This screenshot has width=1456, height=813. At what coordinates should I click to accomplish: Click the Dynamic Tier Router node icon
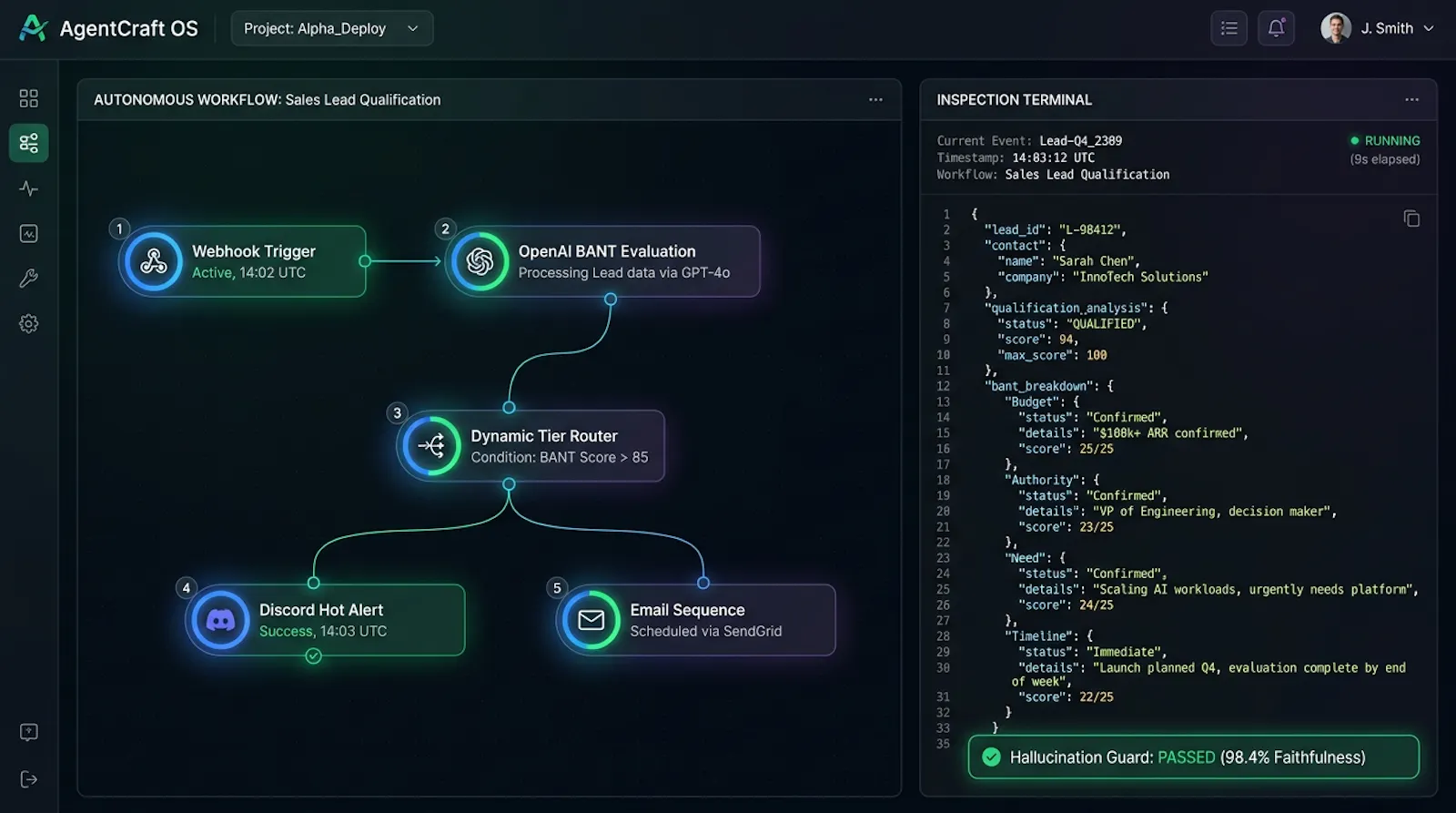(x=431, y=445)
